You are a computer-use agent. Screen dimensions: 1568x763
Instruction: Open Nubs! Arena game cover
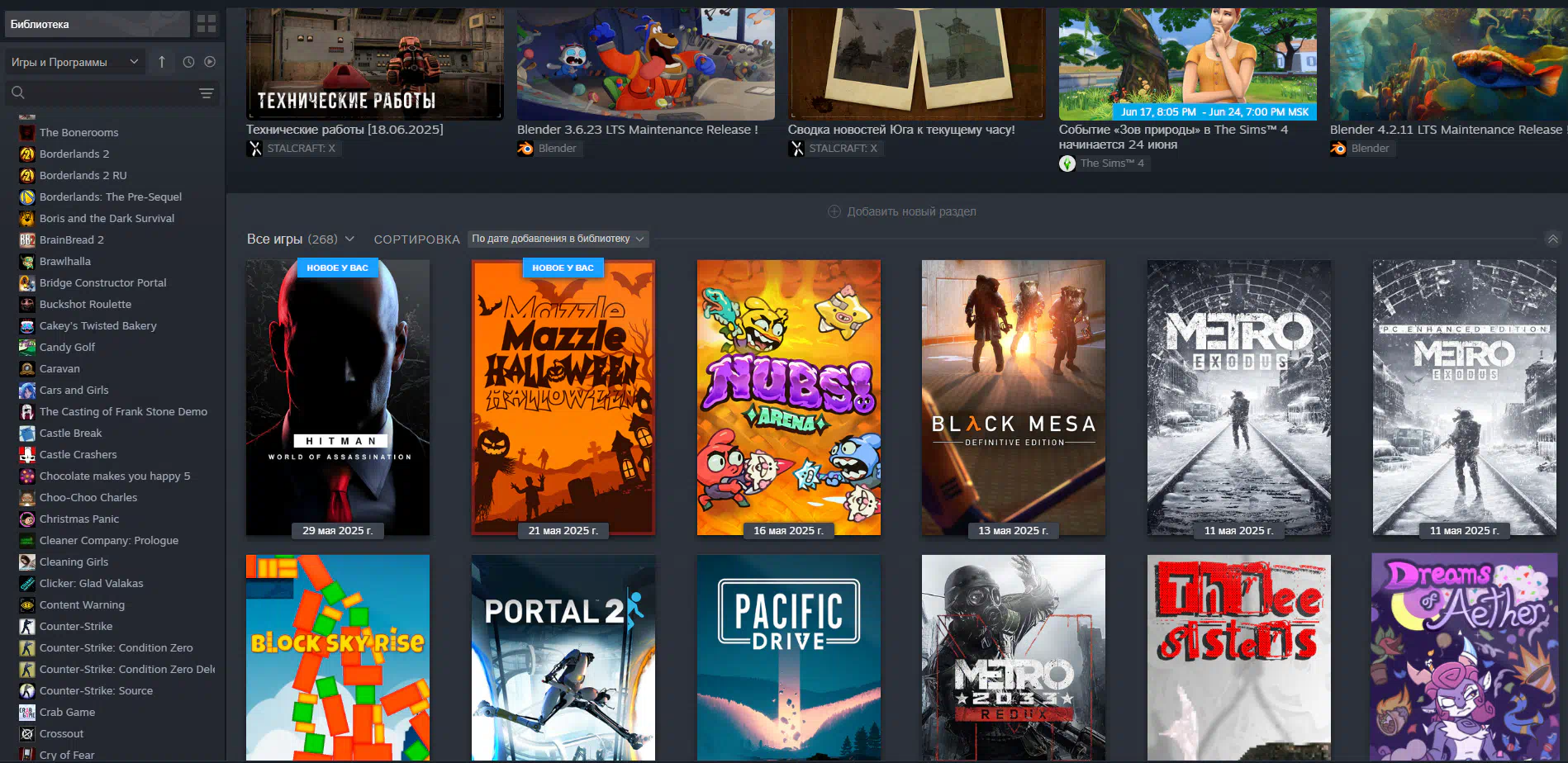coord(789,398)
